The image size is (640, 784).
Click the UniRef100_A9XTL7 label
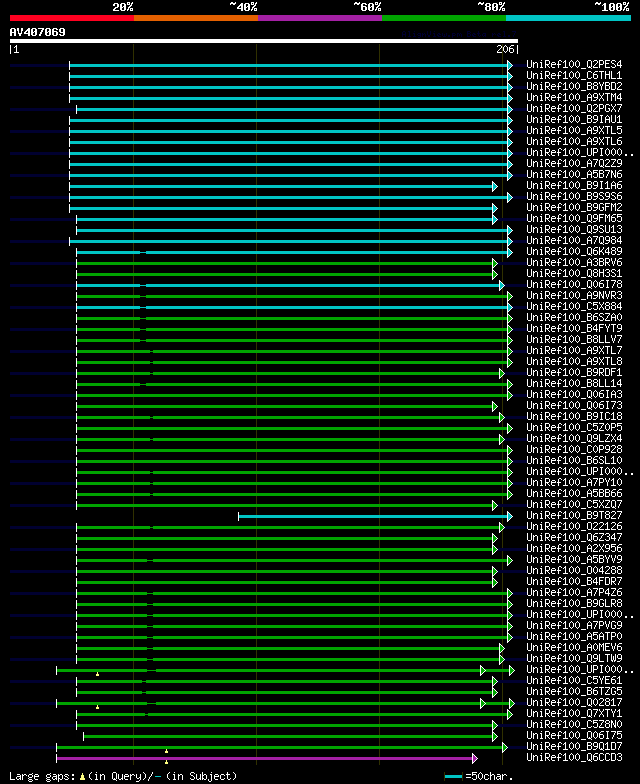574,350
